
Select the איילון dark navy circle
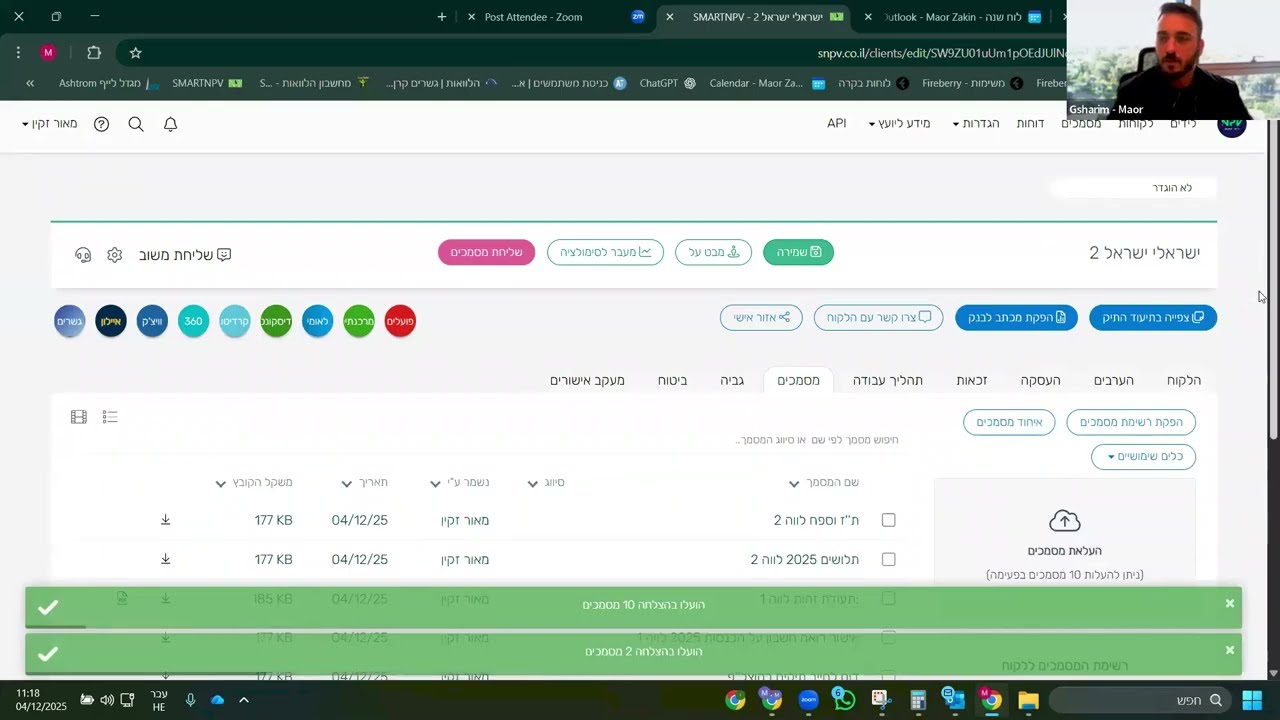click(111, 321)
